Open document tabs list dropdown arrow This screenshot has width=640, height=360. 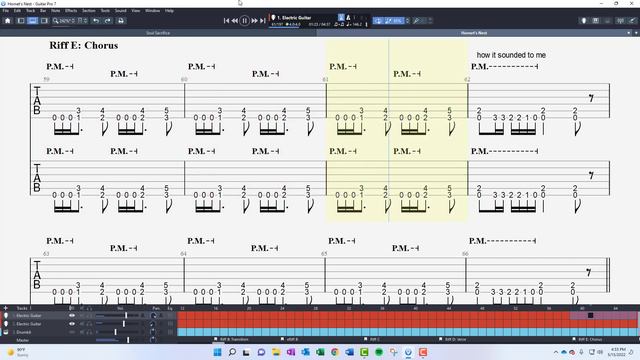(636, 33)
